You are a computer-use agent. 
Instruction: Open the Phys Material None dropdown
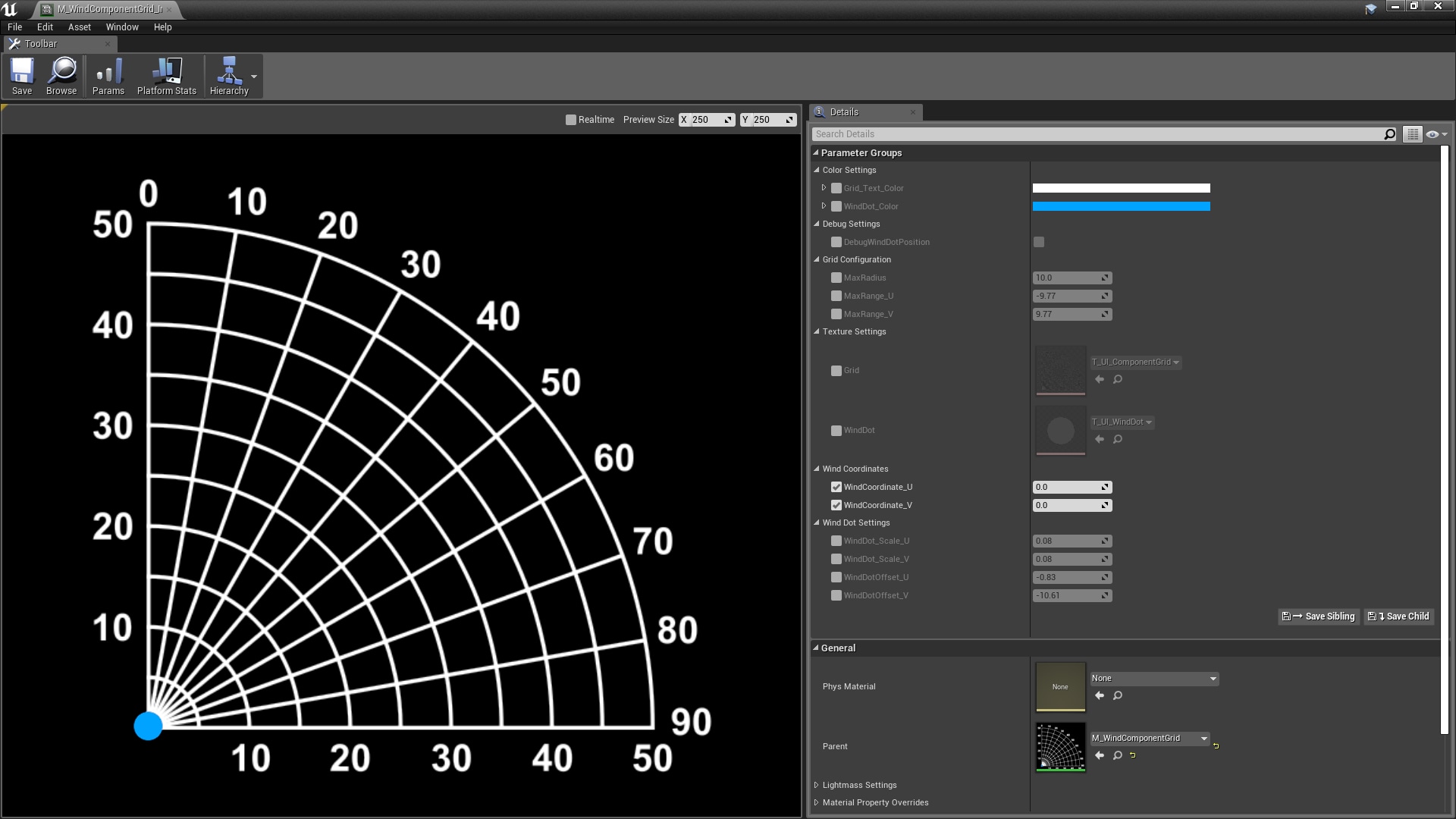[1153, 678]
